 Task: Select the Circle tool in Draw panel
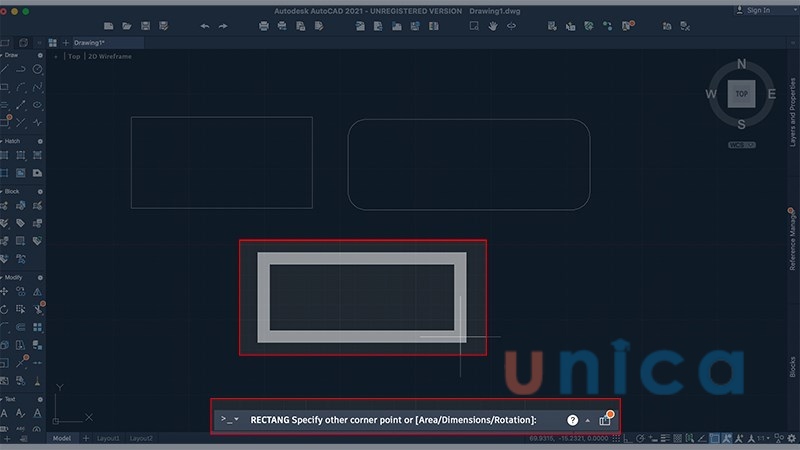tap(37, 69)
